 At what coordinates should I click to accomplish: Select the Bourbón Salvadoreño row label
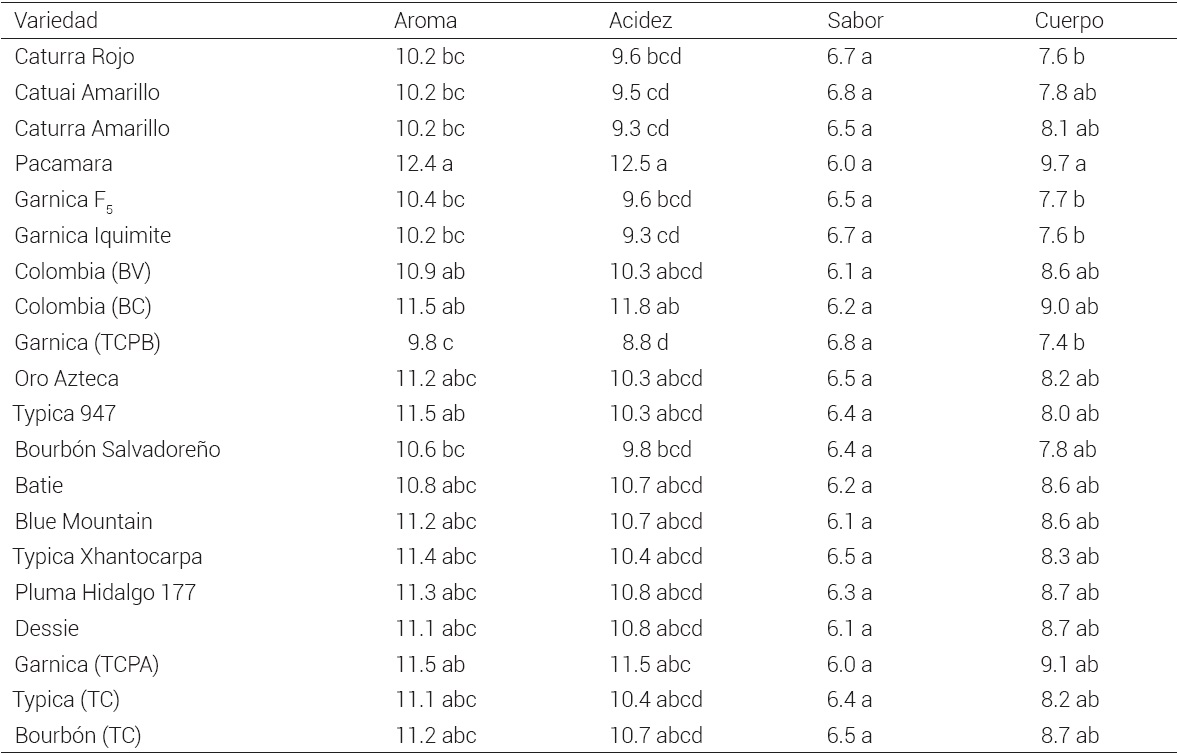117,450
